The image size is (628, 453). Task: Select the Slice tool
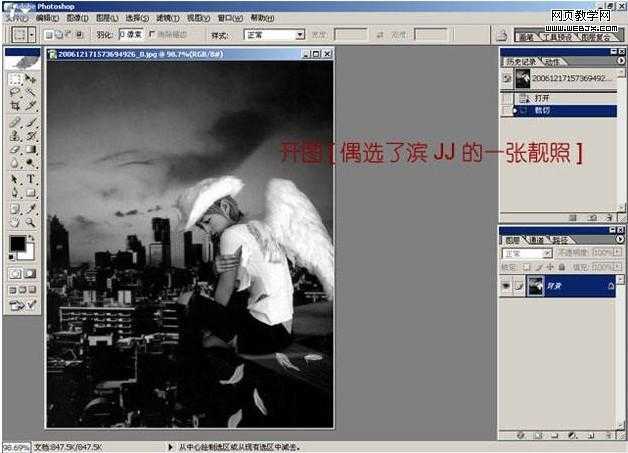click(x=30, y=107)
